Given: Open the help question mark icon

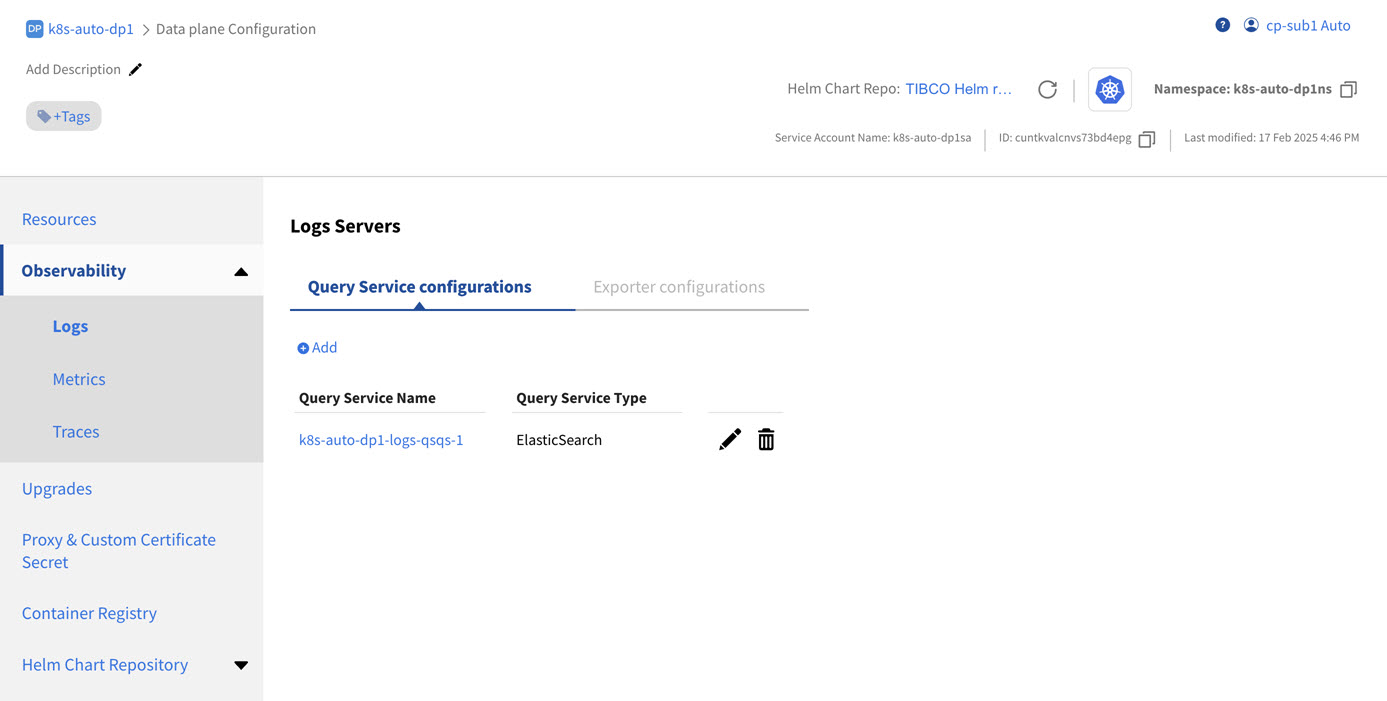Looking at the screenshot, I should click(x=1222, y=25).
